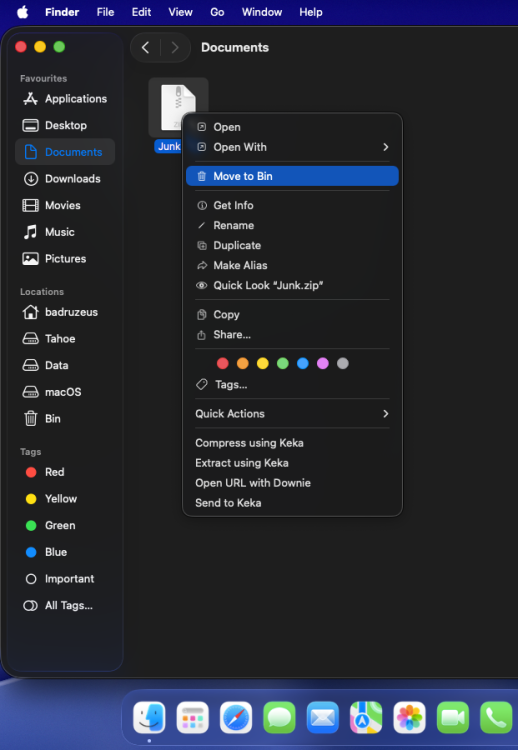Viewport: 518px width, 750px height.
Task: Choose Move to Bin from context menu
Action: (x=292, y=176)
